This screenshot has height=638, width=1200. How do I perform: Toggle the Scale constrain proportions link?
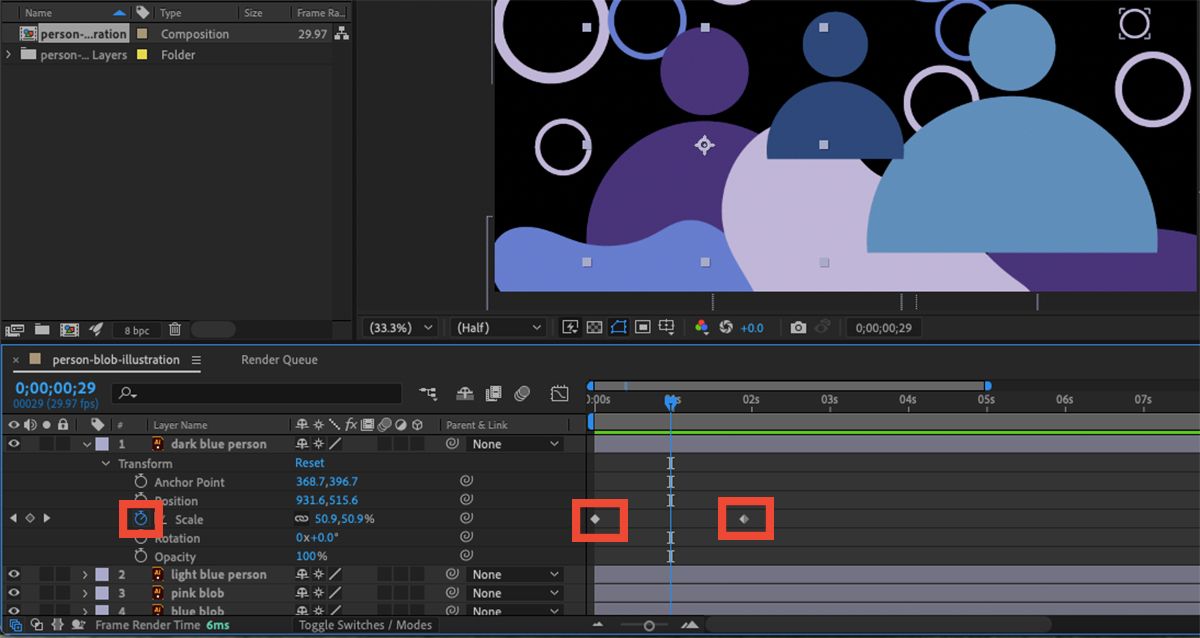click(301, 520)
